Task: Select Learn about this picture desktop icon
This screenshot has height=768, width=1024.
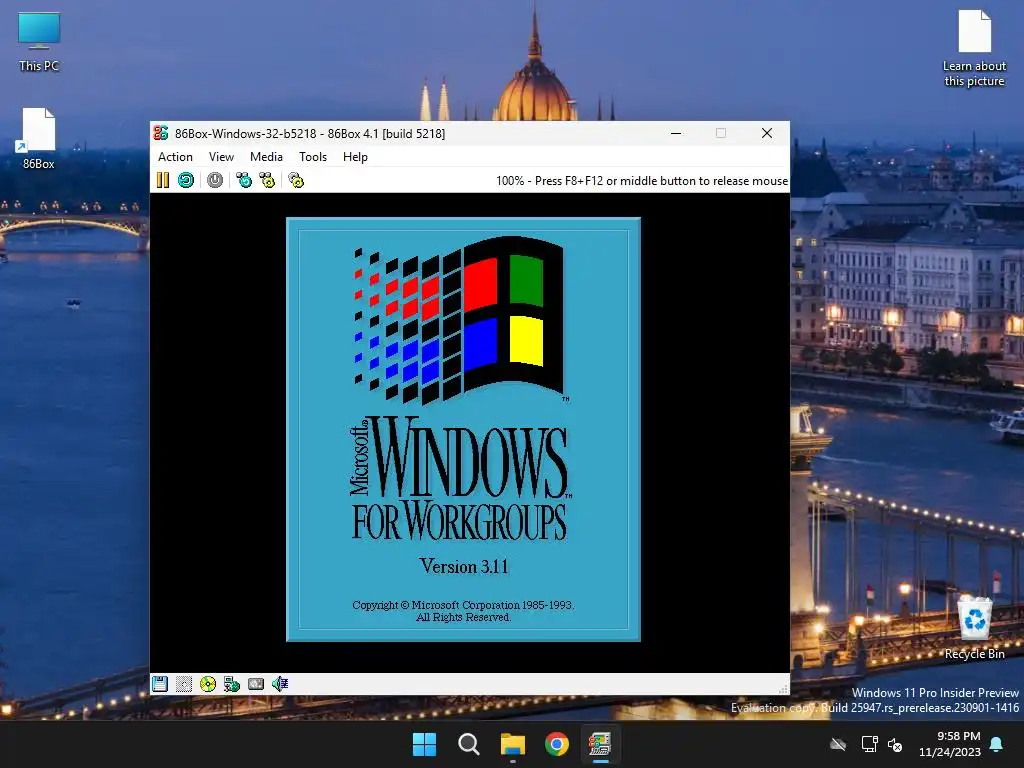Action: 974,49
